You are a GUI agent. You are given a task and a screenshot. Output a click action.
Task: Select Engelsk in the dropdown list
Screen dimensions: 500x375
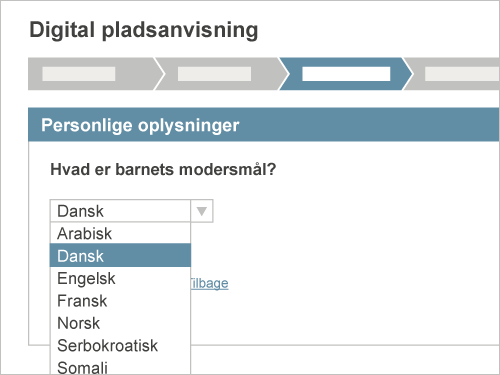click(120, 278)
